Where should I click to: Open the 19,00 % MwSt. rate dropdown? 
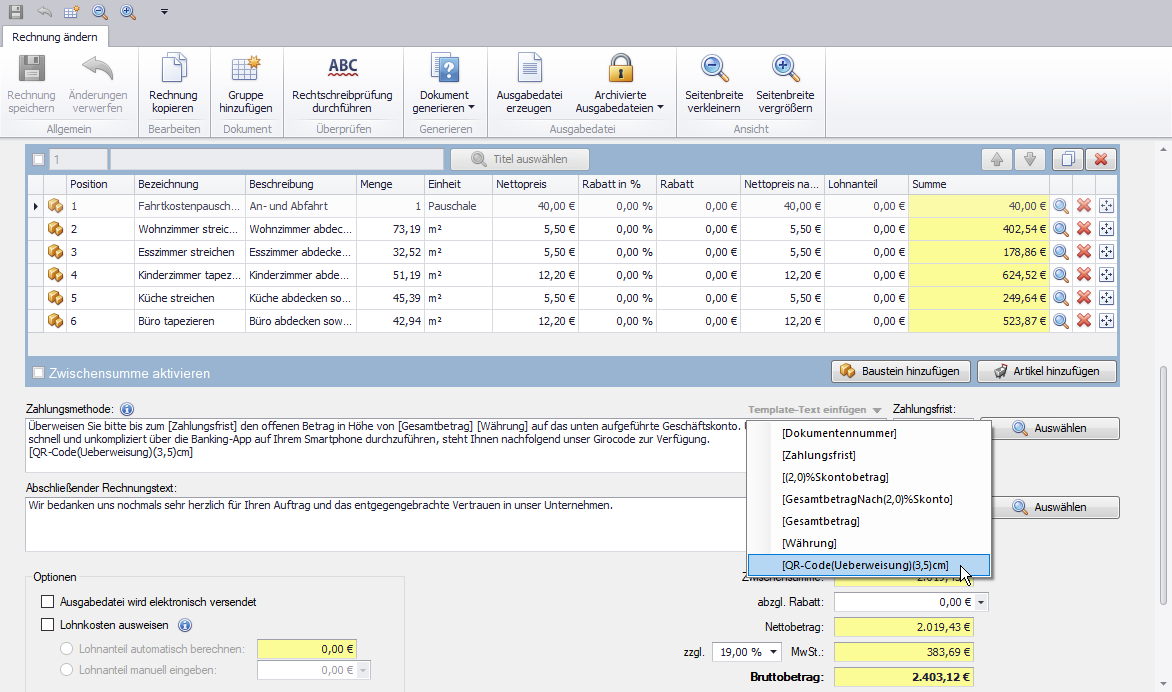click(x=773, y=652)
